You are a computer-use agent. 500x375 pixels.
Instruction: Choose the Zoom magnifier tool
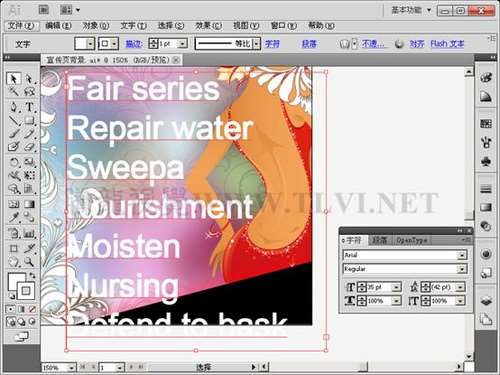tap(29, 262)
